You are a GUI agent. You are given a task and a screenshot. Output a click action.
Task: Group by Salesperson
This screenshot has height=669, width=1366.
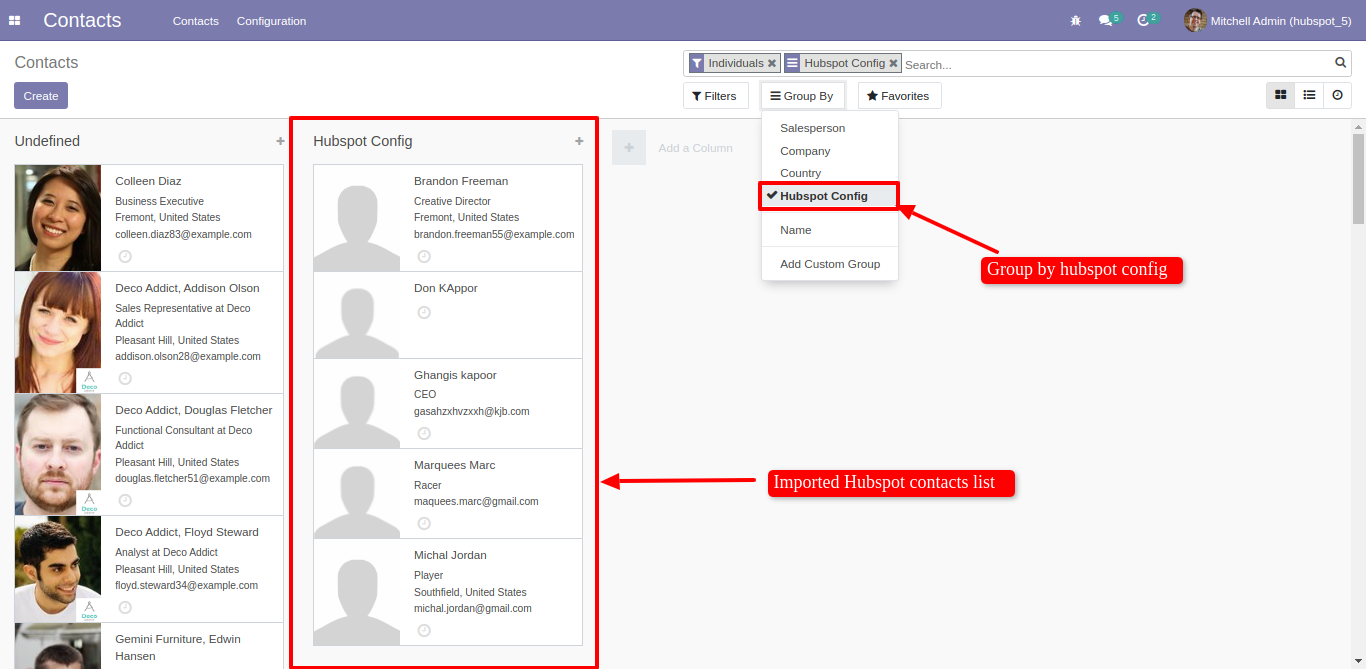(x=830, y=128)
